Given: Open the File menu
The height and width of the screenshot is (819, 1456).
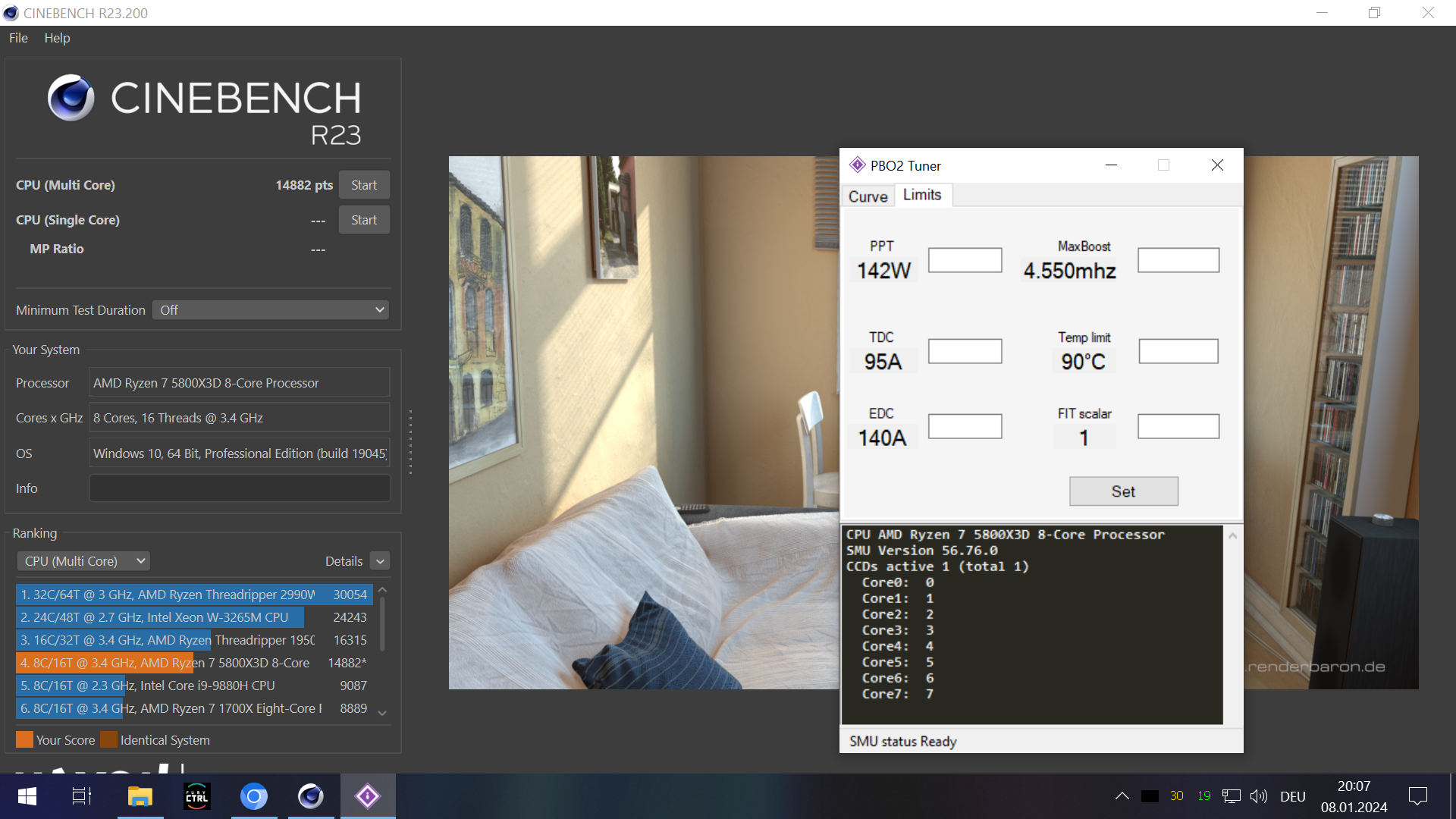Looking at the screenshot, I should pyautogui.click(x=18, y=38).
